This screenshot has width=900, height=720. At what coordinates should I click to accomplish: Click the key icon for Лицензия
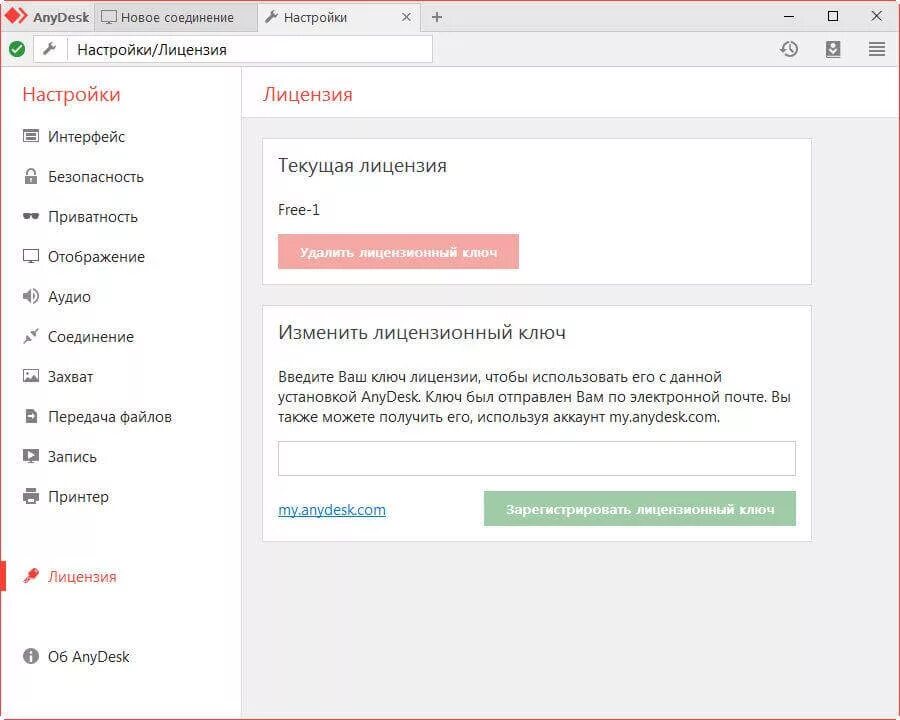pos(31,576)
